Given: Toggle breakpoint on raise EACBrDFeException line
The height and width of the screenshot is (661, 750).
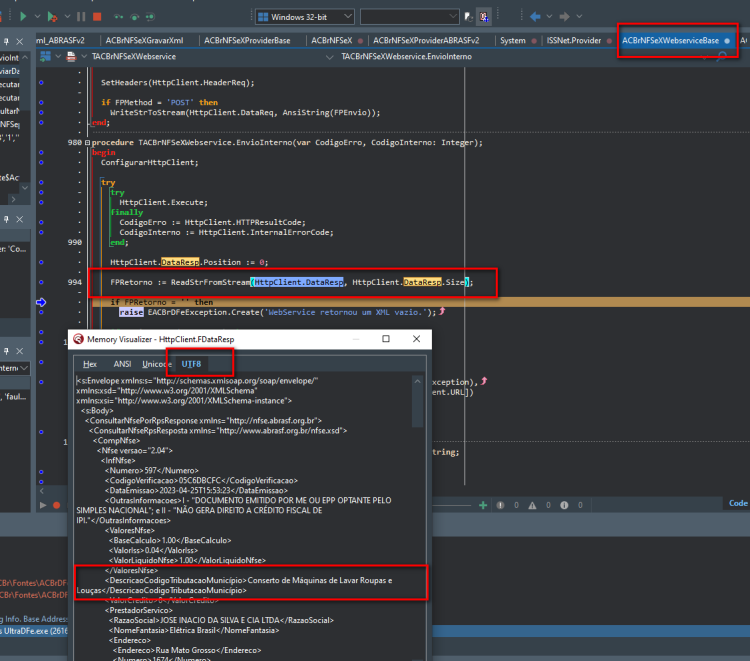Looking at the screenshot, I should pos(41,312).
